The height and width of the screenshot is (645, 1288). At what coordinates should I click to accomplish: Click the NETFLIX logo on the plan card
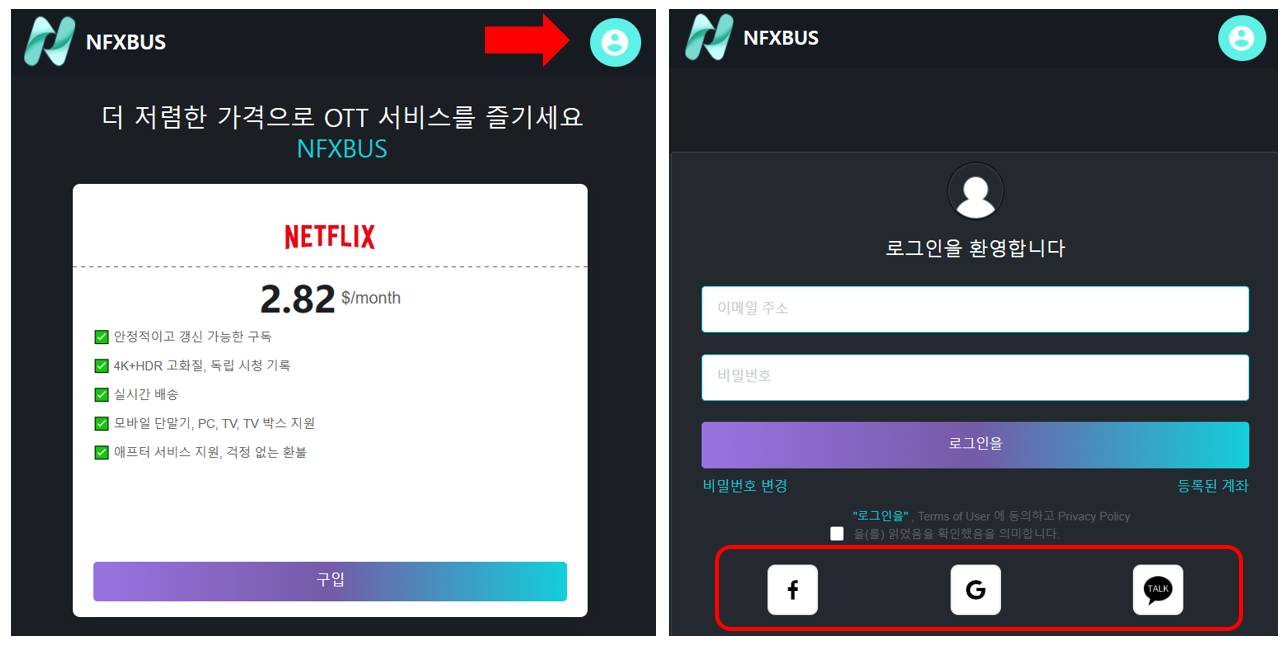coord(330,237)
